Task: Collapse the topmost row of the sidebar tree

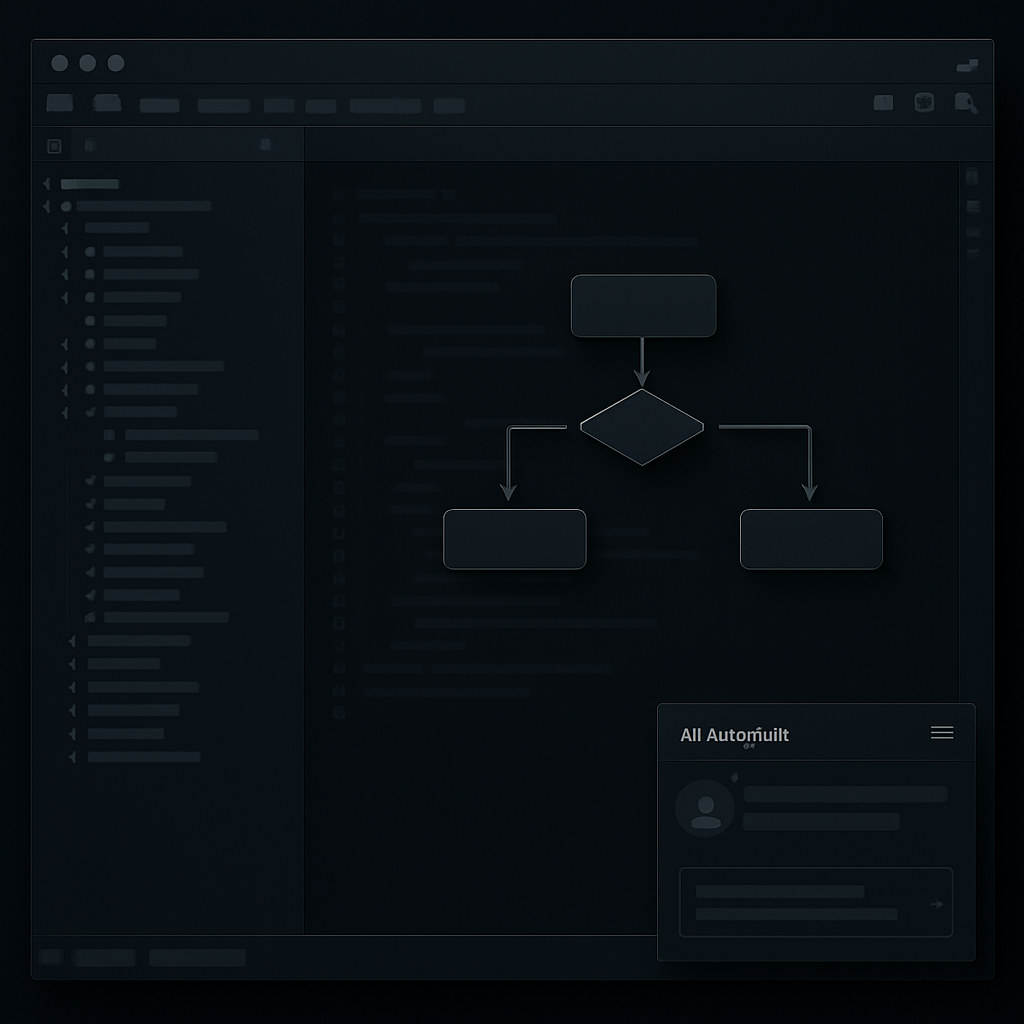Action: 47,184
